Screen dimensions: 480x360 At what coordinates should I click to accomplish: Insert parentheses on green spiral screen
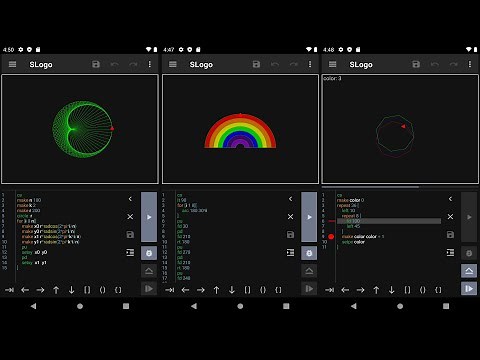[103, 290]
